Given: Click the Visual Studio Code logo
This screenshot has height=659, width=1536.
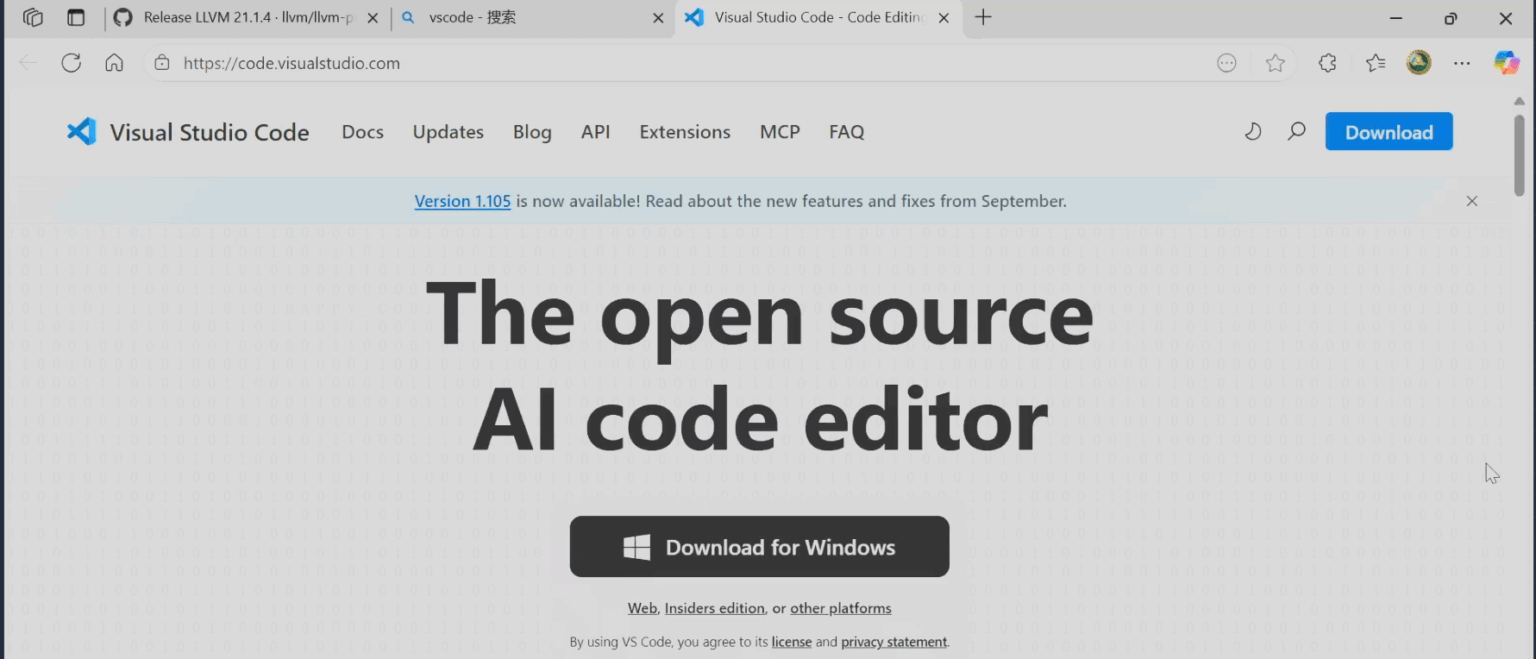Looking at the screenshot, I should coord(81,132).
